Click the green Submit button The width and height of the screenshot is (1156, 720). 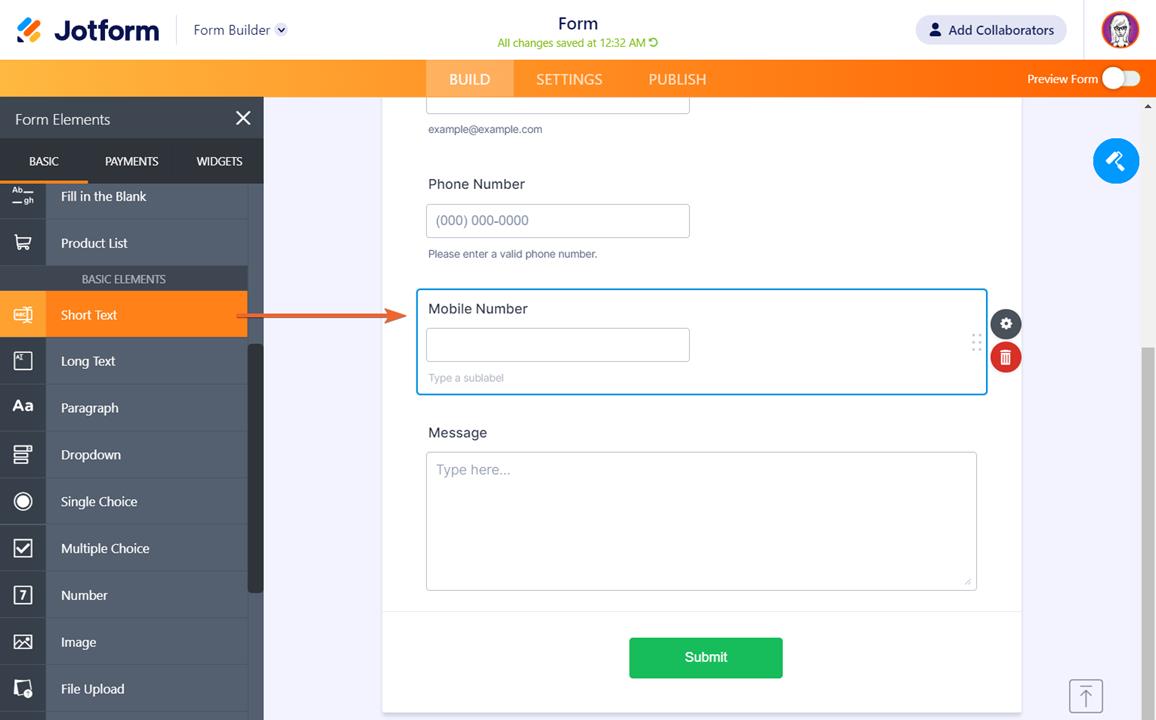(x=706, y=657)
